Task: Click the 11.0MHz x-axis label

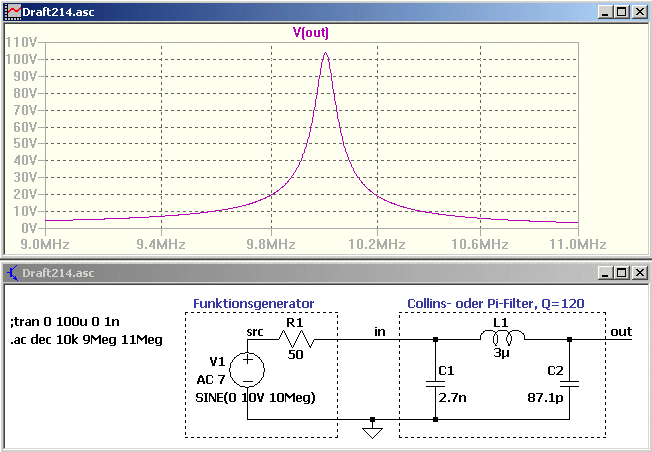Action: (x=578, y=244)
